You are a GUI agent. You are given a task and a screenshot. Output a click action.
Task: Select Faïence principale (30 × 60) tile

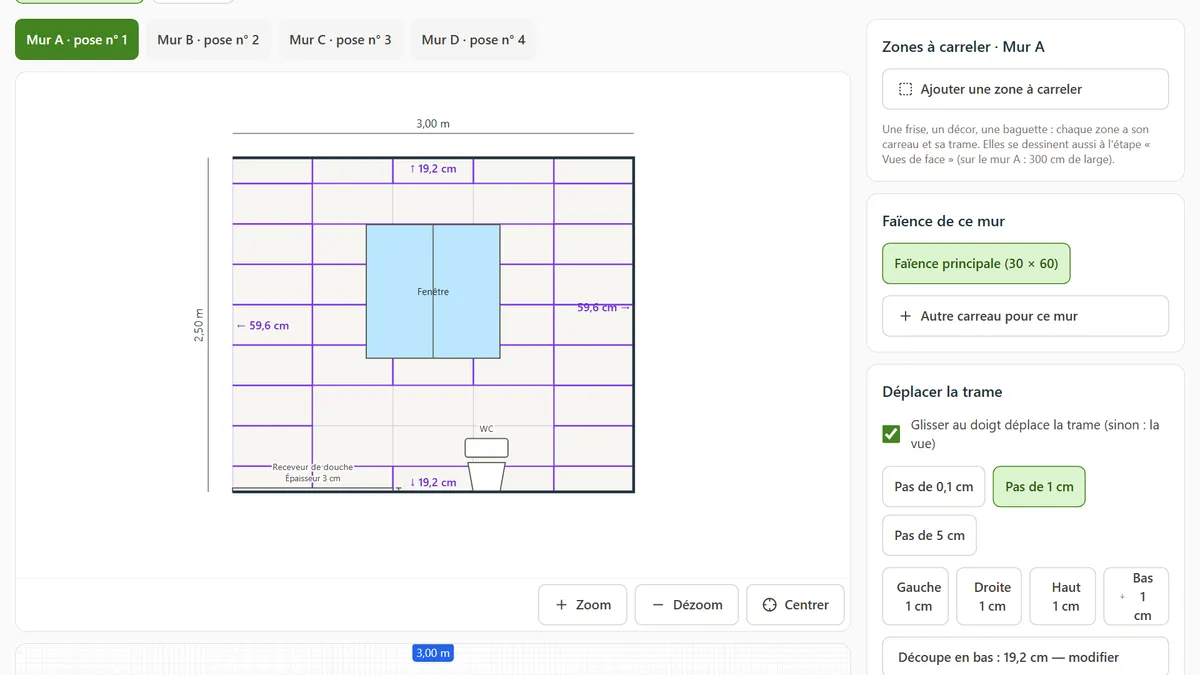coord(976,264)
